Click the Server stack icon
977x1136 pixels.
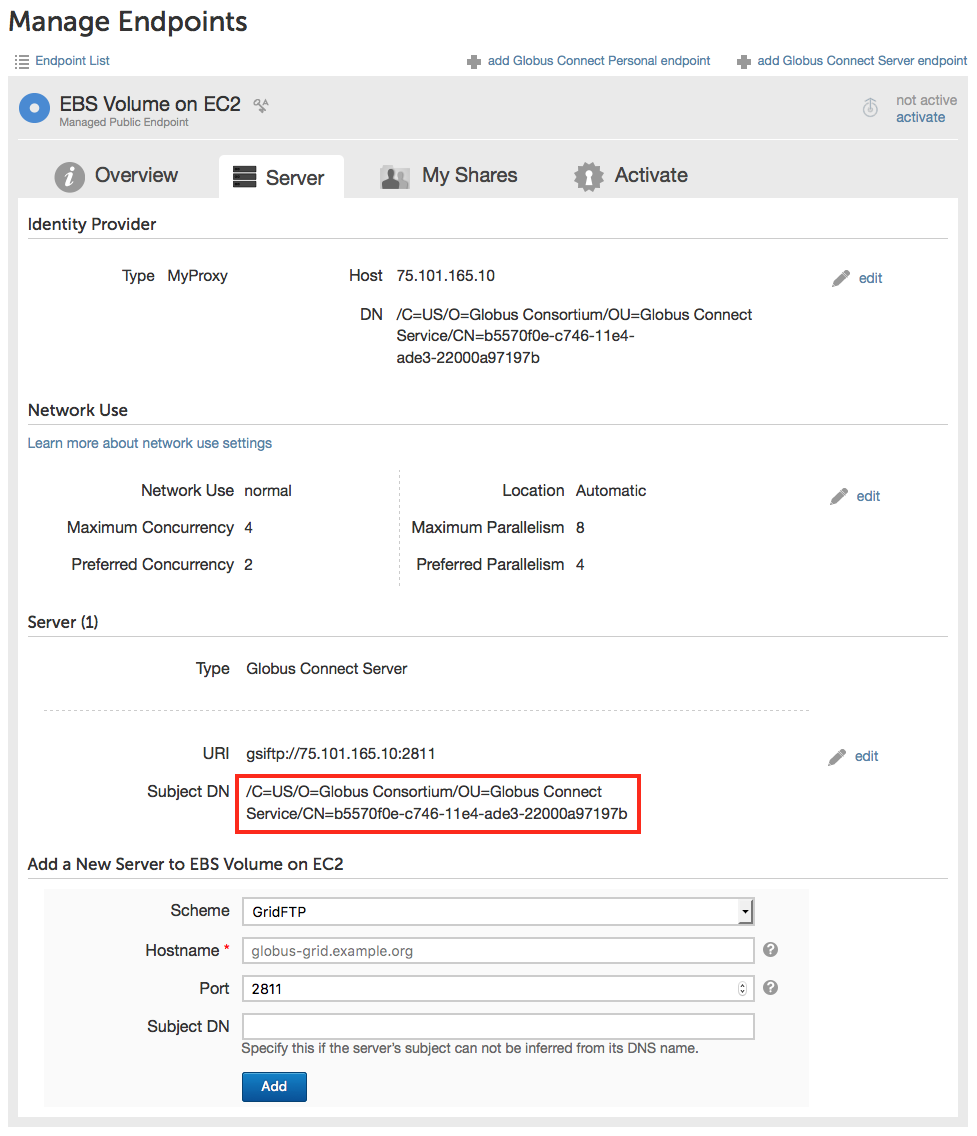point(244,177)
